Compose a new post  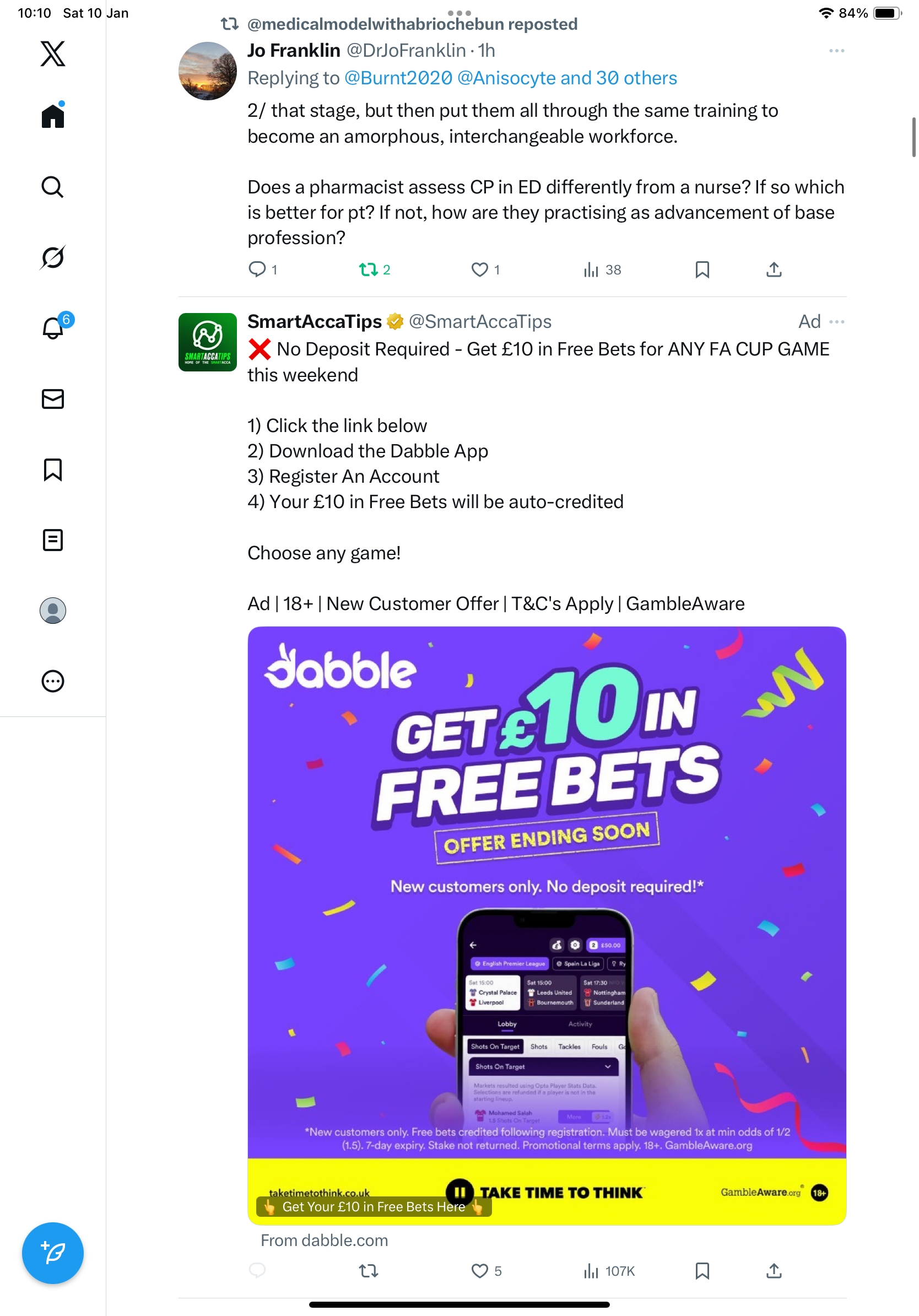click(53, 1253)
